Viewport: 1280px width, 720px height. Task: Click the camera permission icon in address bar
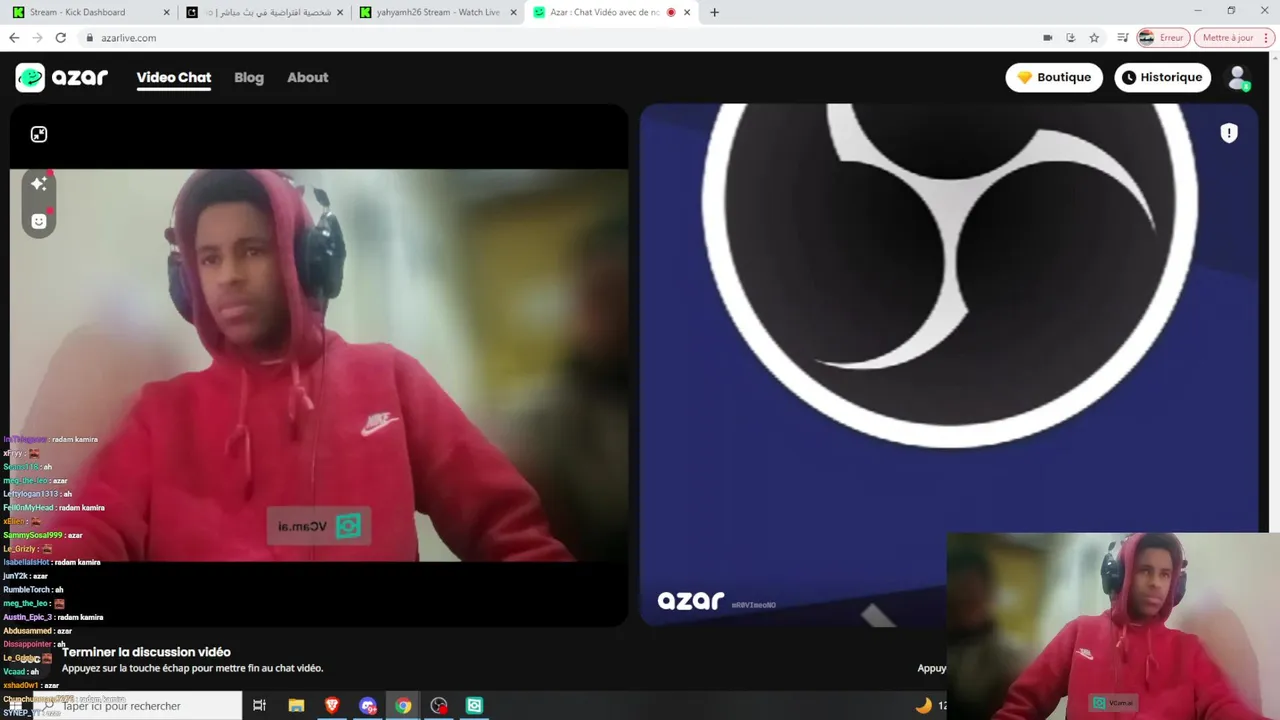pyautogui.click(x=1047, y=37)
